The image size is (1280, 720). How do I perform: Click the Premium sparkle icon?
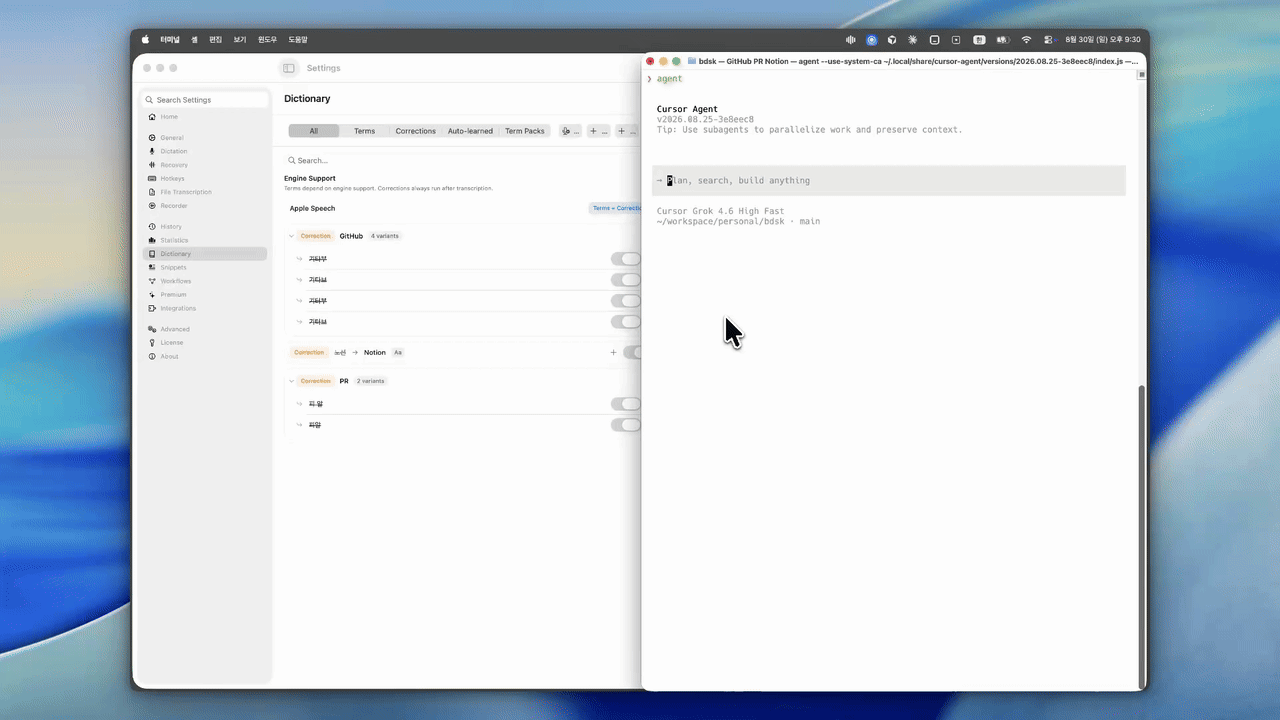pyautogui.click(x=152, y=295)
